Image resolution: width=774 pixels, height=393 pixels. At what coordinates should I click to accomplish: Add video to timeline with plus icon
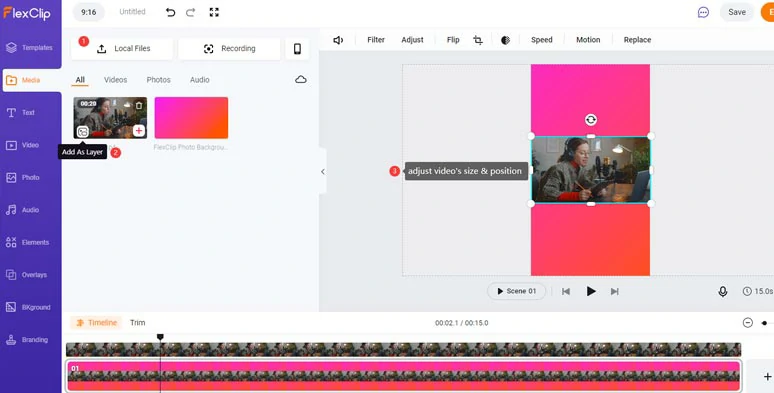(139, 130)
